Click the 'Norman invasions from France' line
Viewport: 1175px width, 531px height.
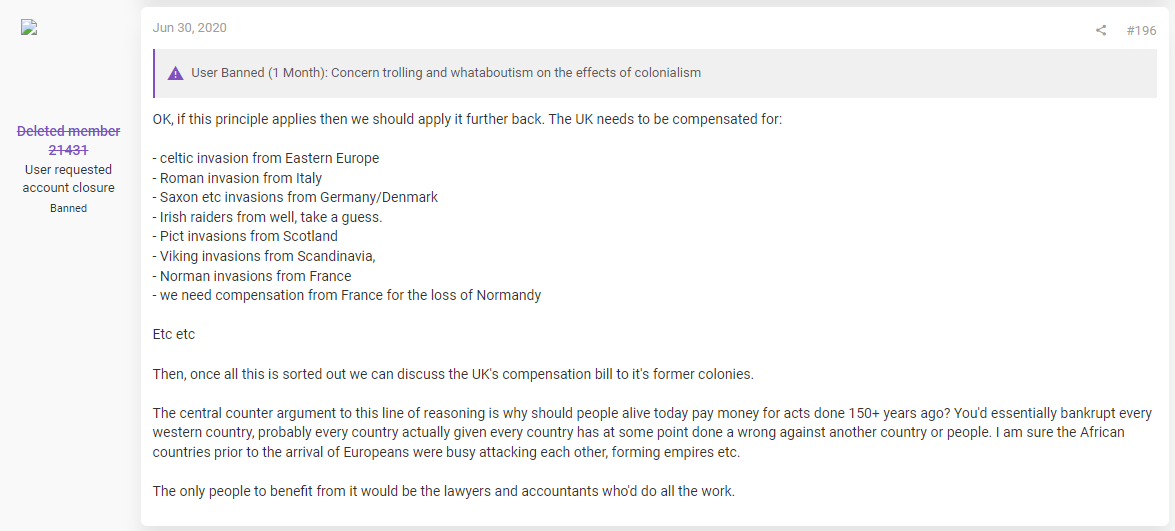pyautogui.click(x=252, y=276)
